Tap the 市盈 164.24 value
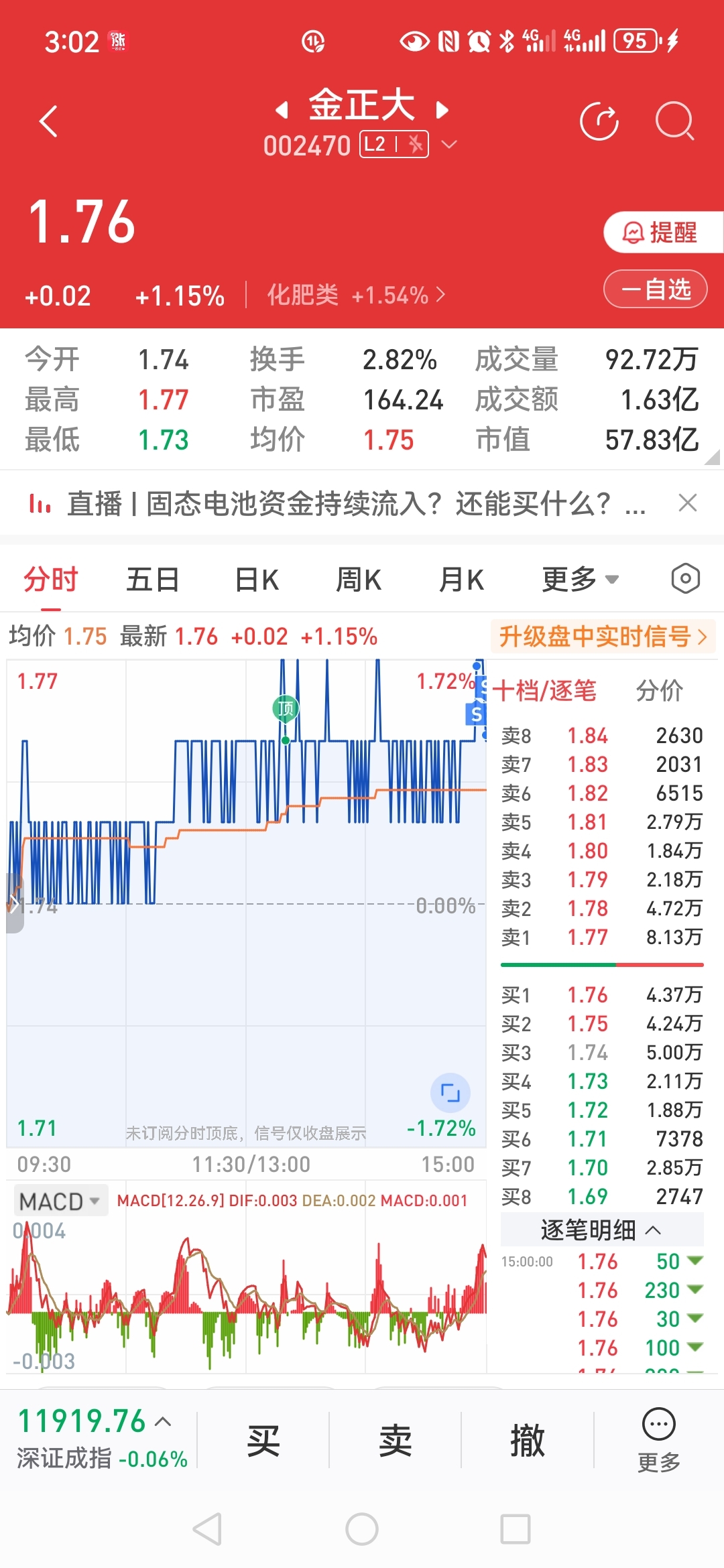 403,400
